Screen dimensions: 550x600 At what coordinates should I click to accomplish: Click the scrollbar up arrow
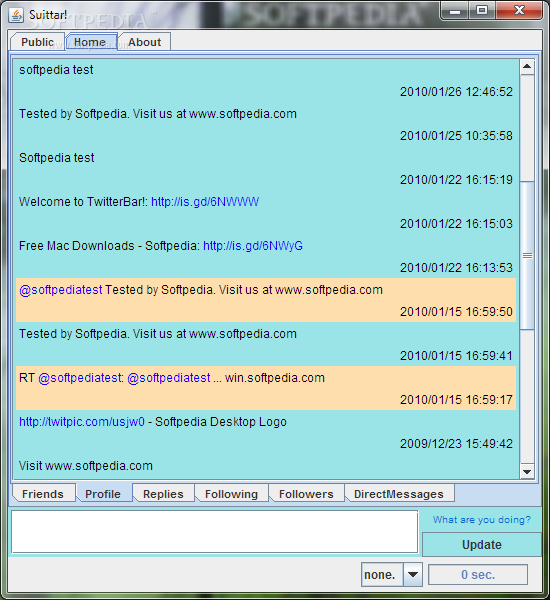point(527,67)
